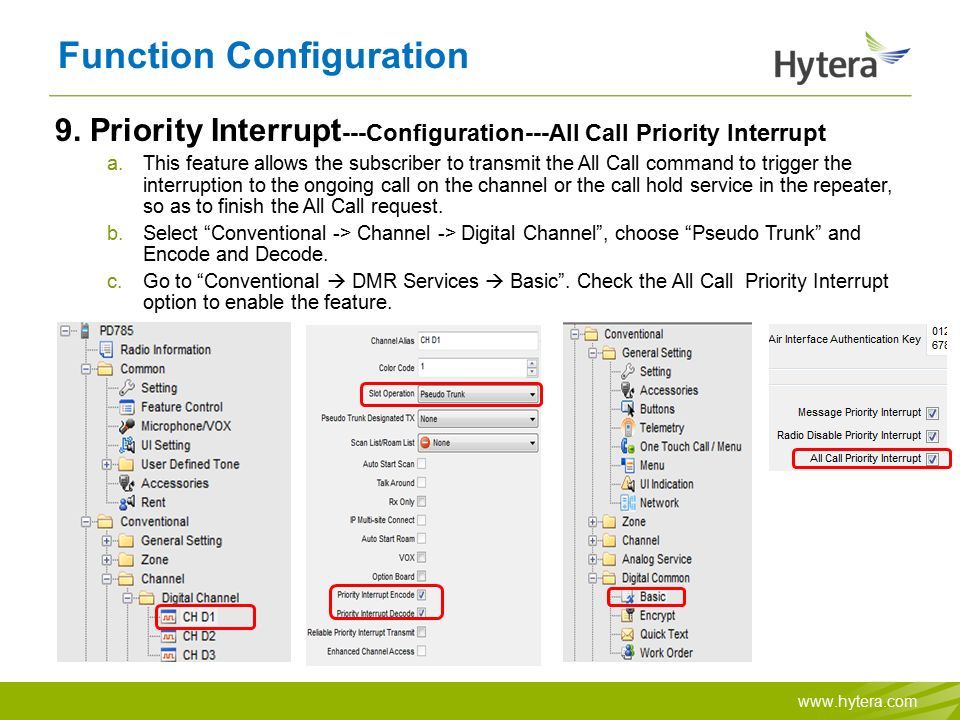Select the Network tree item
The height and width of the screenshot is (720, 960).
(659, 503)
